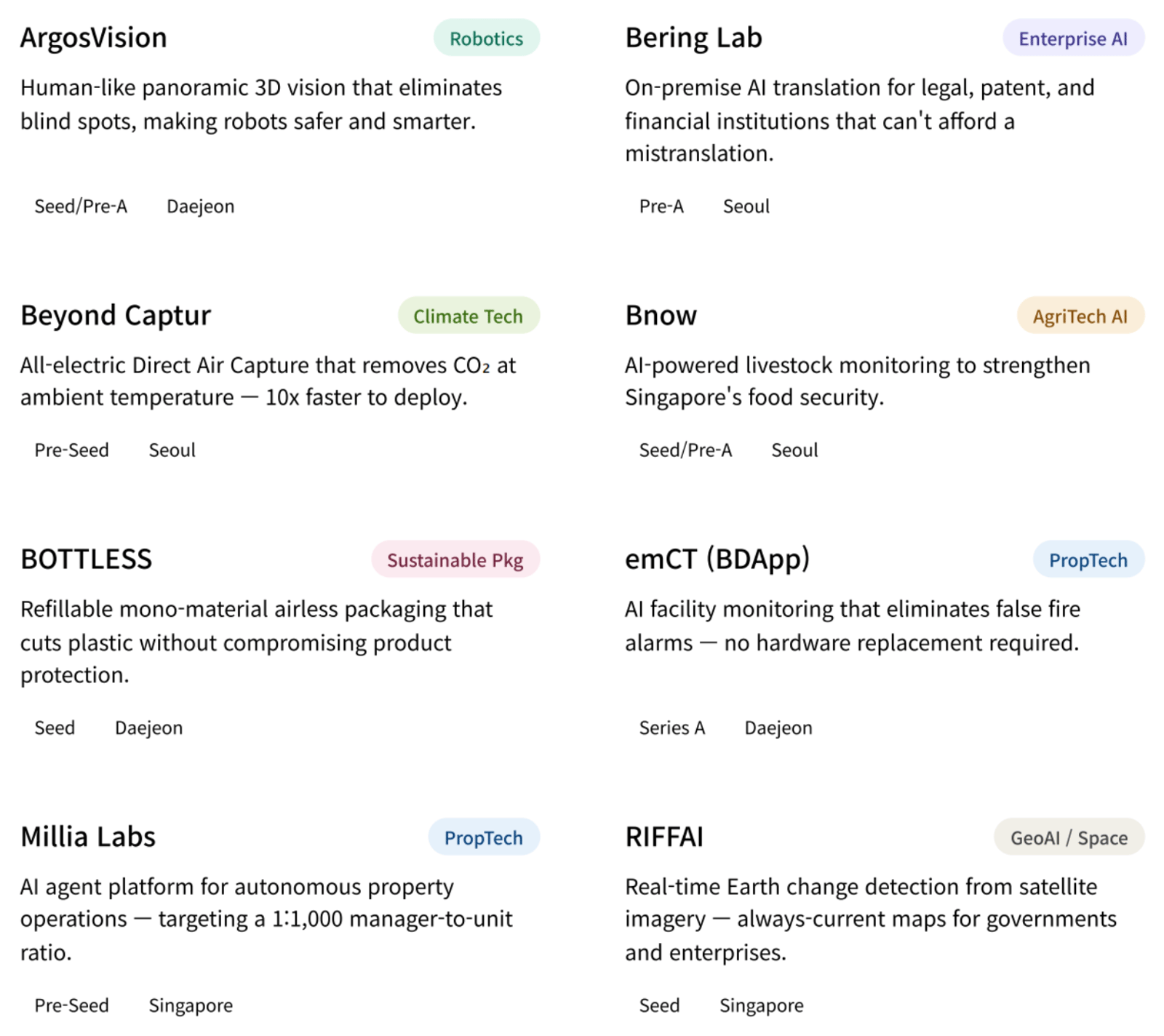Screen dimensions: 1164x1036
Task: Open the emCT (BDApp) company title
Action: click(x=717, y=559)
